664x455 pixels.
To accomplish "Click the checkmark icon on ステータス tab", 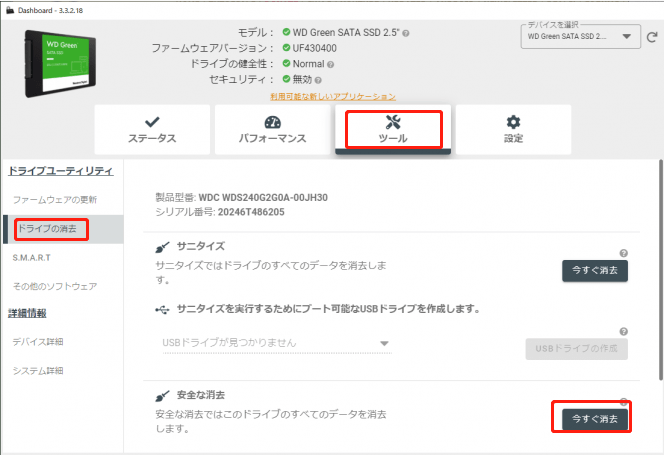I will click(152, 122).
